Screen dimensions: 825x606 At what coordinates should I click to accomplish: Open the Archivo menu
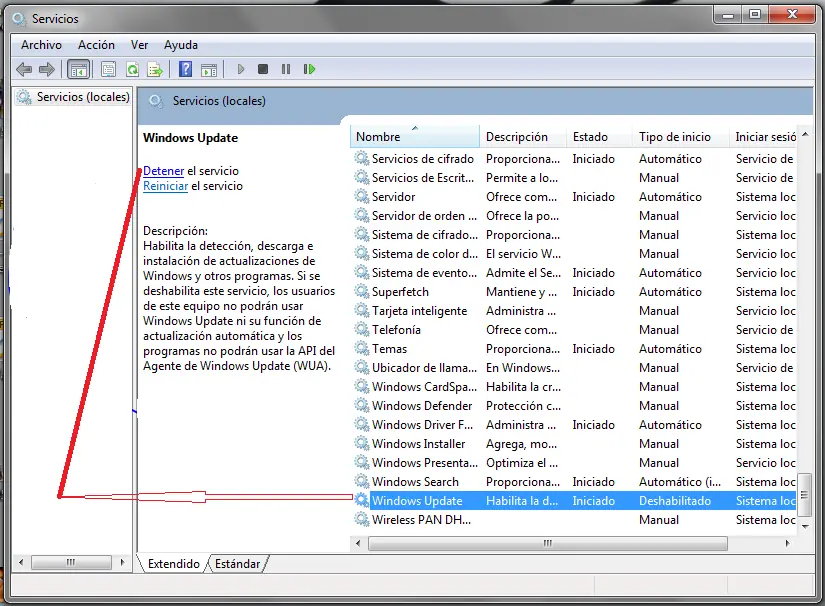click(x=41, y=45)
